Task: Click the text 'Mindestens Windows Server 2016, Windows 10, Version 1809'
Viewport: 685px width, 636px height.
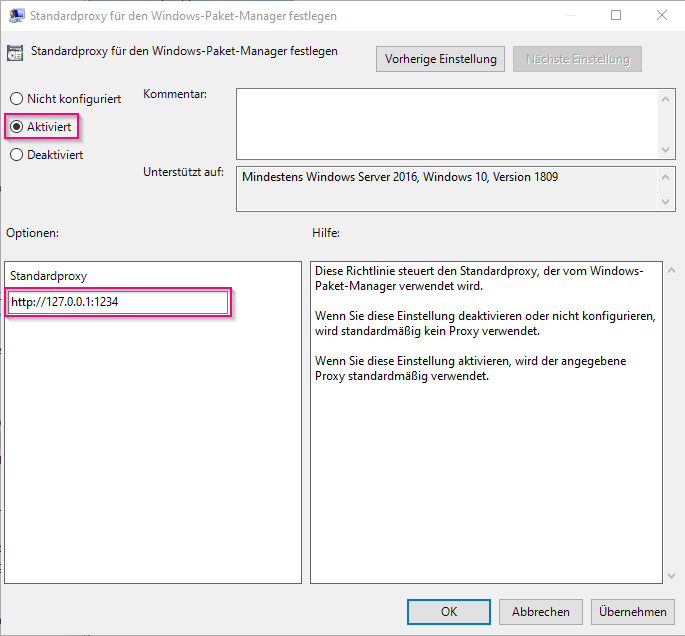Action: tap(400, 177)
